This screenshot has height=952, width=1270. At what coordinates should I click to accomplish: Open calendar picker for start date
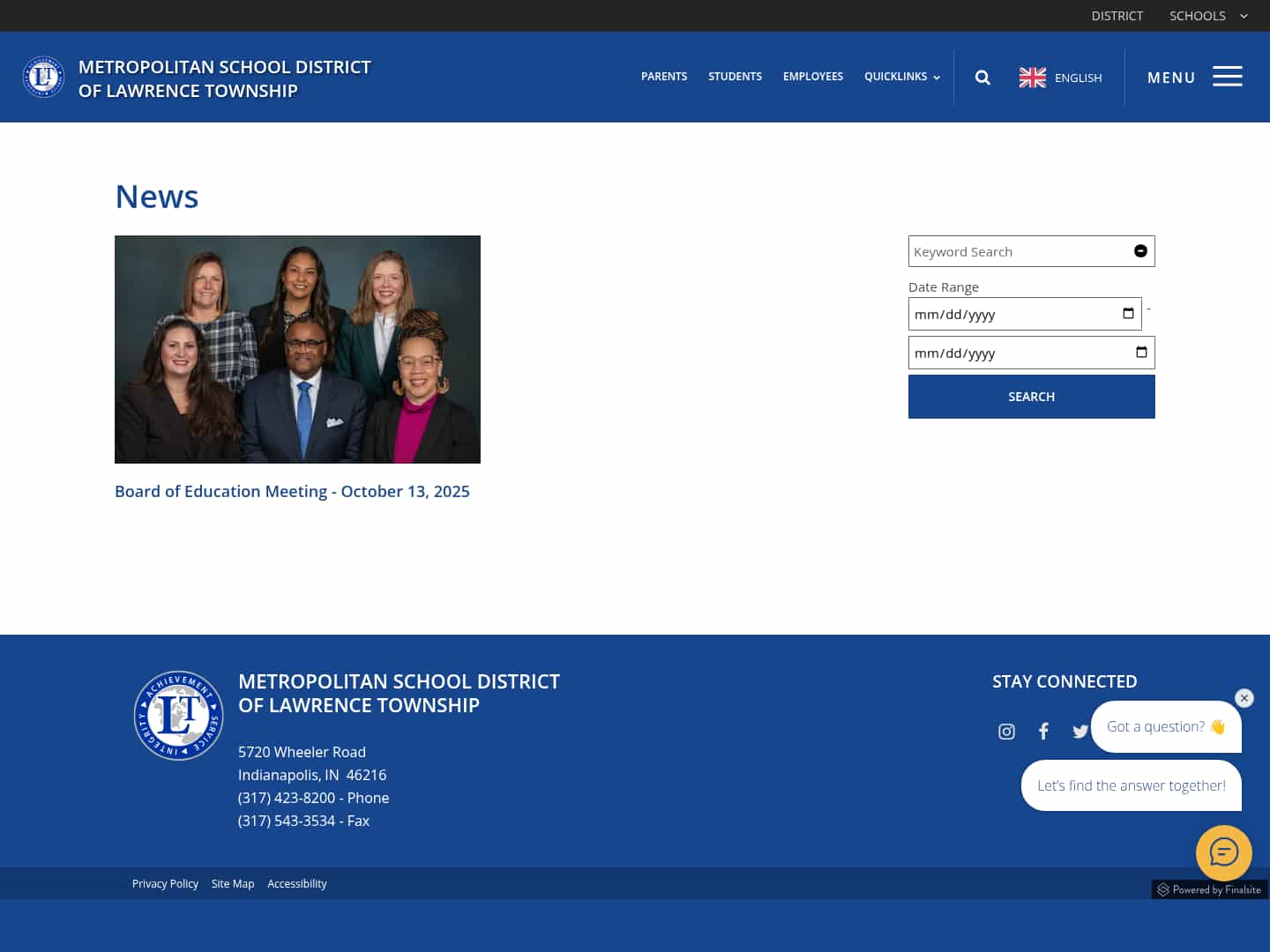[x=1128, y=314]
